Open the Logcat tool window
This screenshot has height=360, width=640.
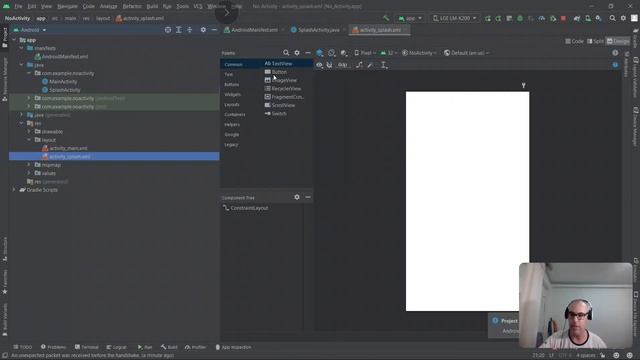coord(116,347)
